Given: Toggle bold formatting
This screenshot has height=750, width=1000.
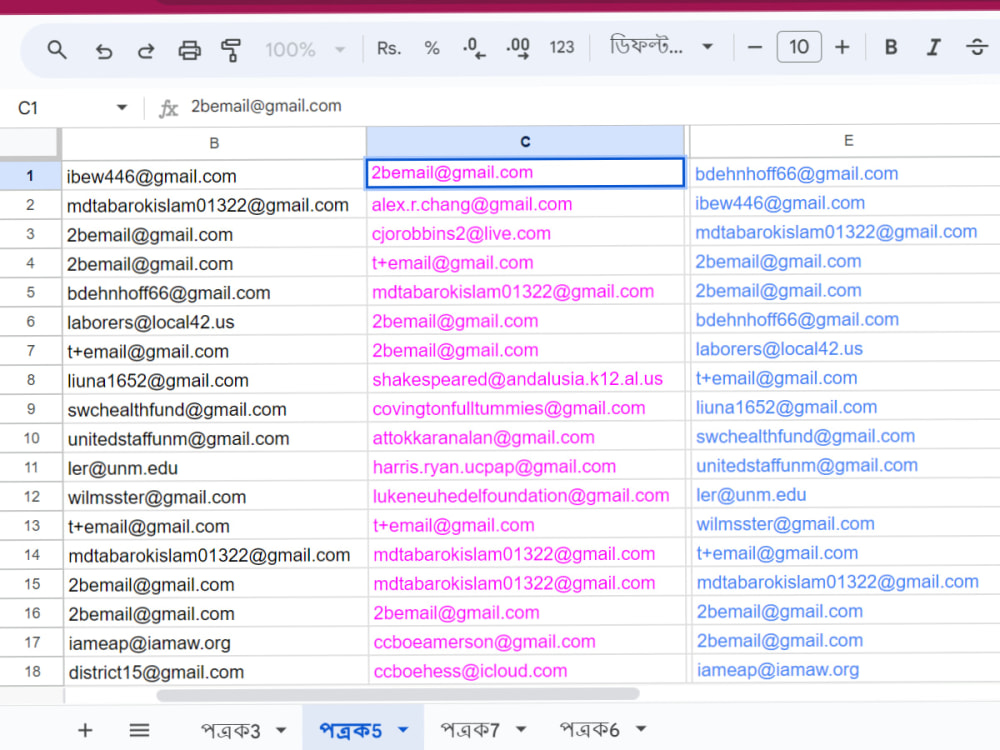Looking at the screenshot, I should point(891,47).
